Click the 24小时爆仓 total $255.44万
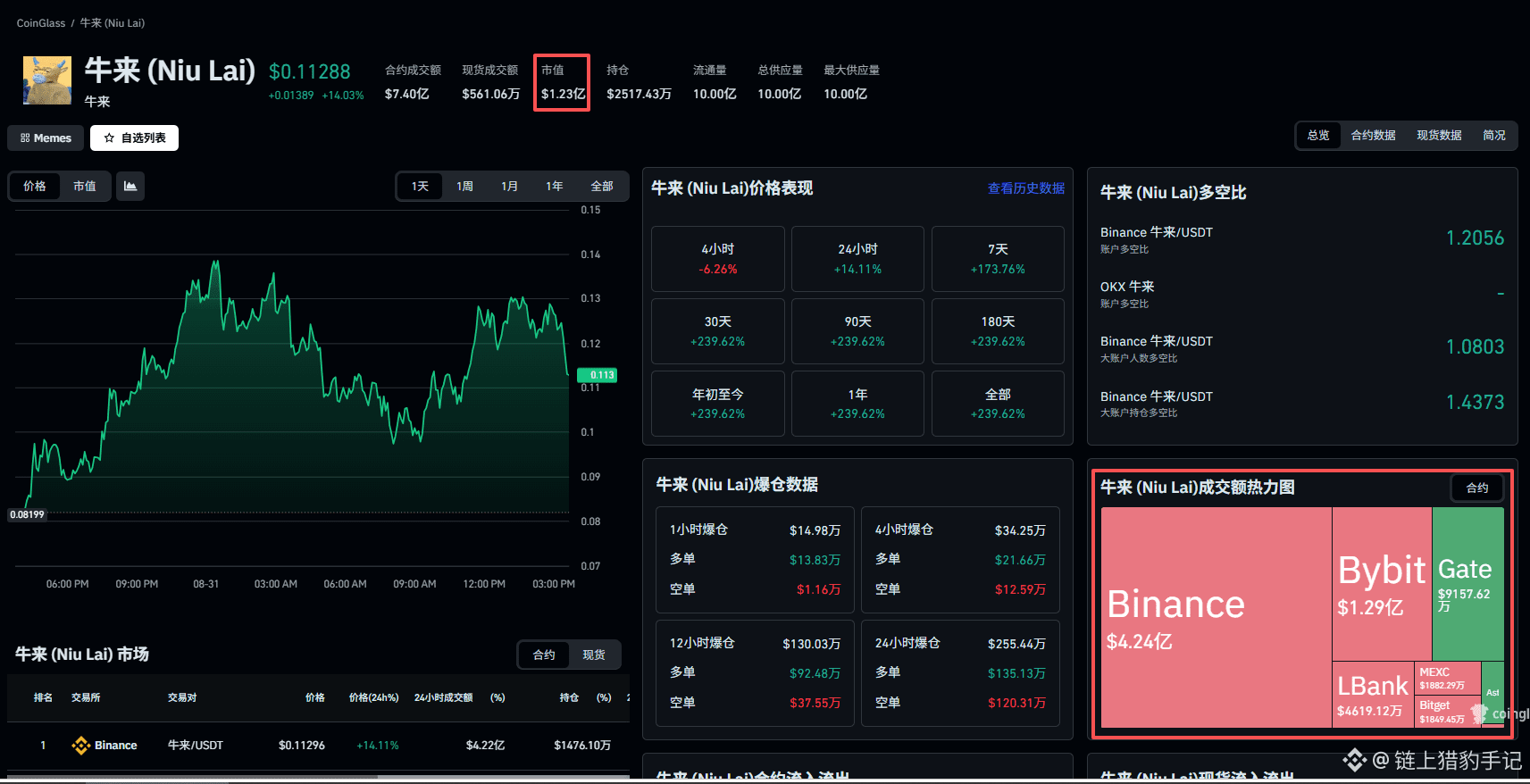Image resolution: width=1530 pixels, height=784 pixels. pyautogui.click(x=1016, y=644)
